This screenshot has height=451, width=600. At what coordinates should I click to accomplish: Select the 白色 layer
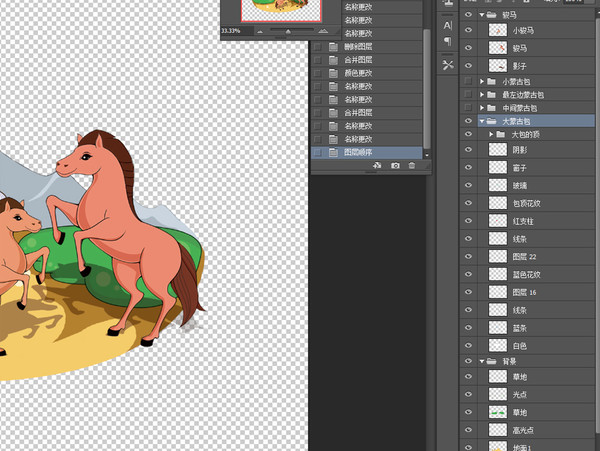pos(536,345)
